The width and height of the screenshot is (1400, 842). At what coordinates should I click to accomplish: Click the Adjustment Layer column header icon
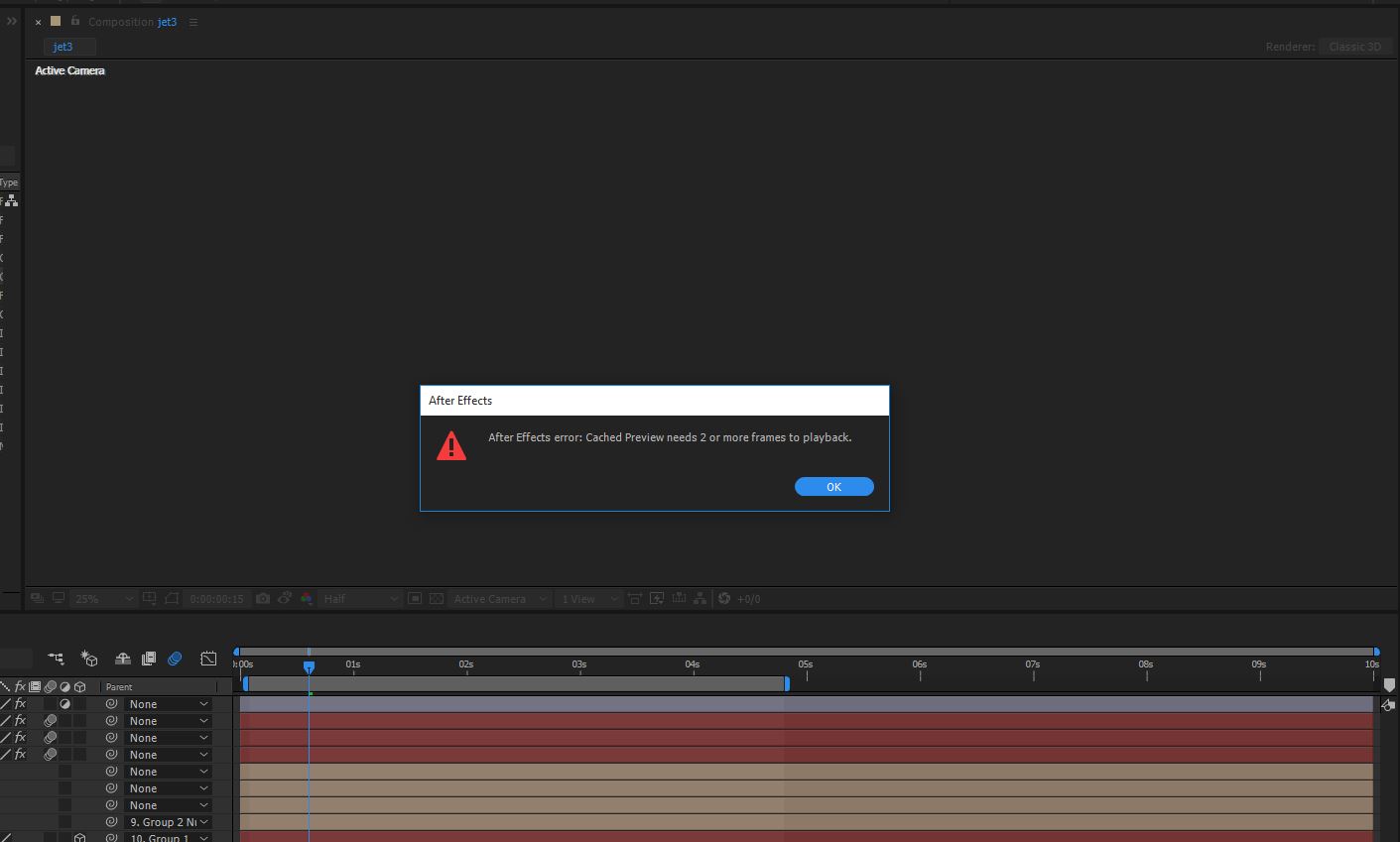tap(64, 686)
